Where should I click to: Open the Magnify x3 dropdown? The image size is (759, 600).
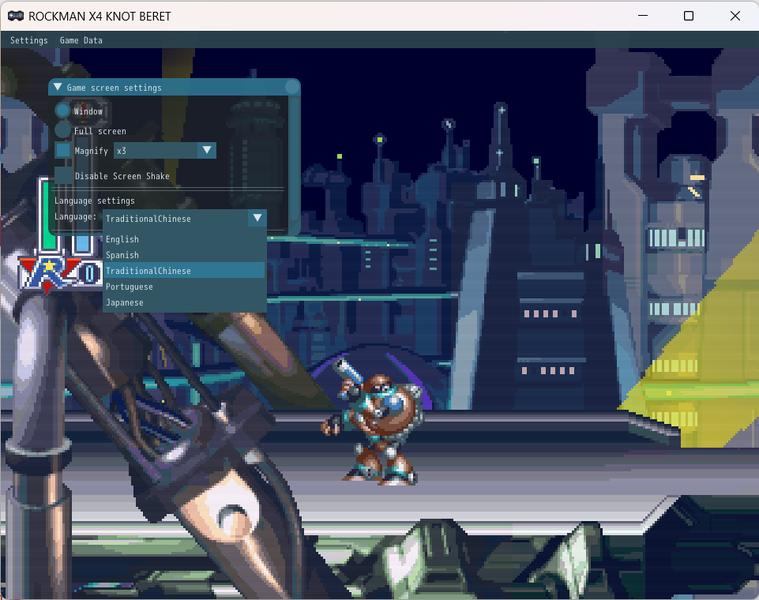165,150
